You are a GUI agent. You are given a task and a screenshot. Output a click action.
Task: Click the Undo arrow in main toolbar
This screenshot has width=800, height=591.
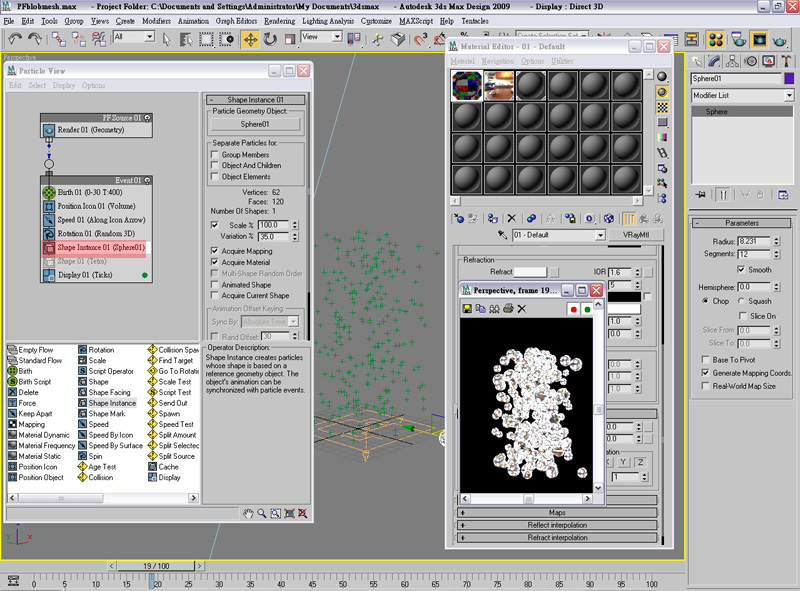click(x=15, y=39)
